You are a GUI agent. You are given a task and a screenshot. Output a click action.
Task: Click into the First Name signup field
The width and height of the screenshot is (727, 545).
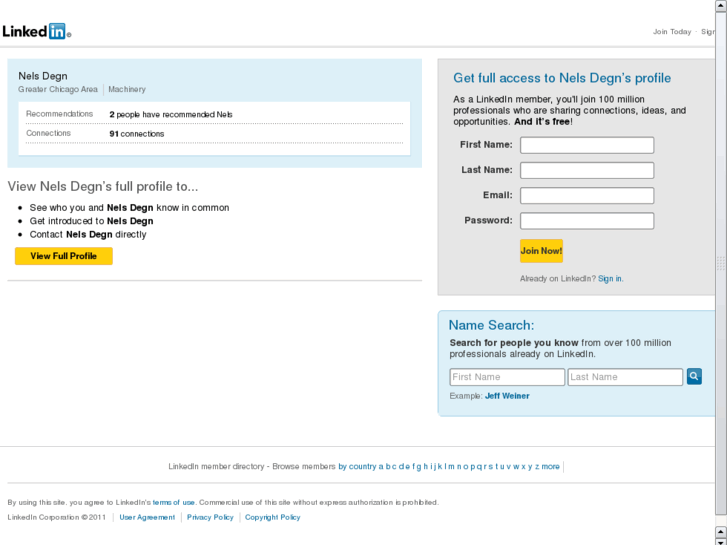pos(587,145)
